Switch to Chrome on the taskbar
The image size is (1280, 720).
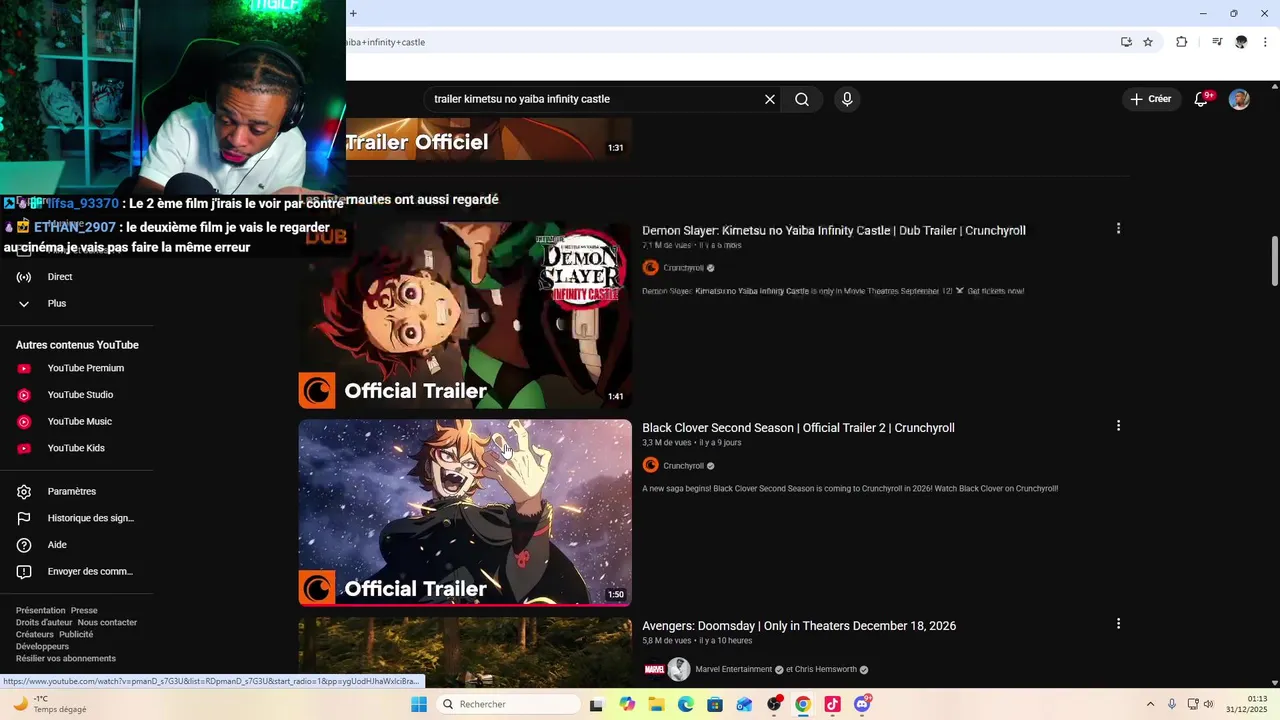click(803, 704)
